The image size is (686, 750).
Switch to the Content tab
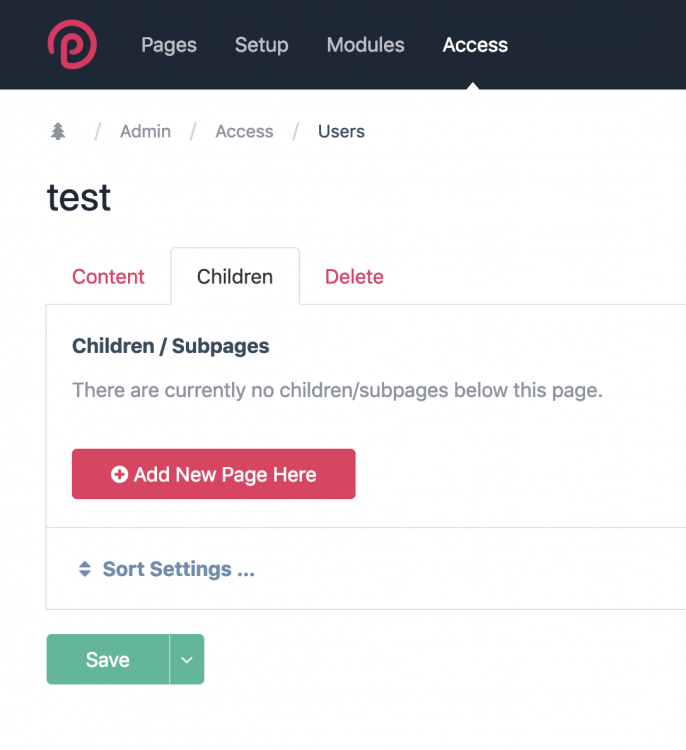click(108, 277)
